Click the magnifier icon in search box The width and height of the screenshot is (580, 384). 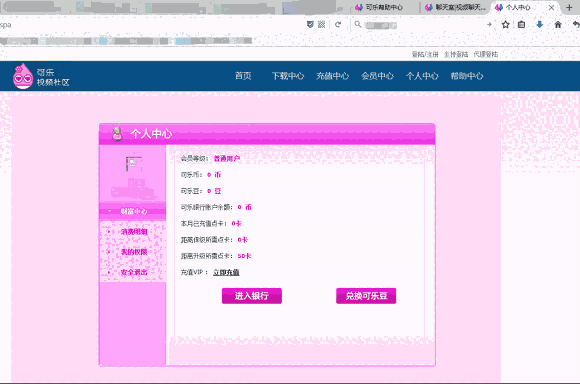point(358,24)
